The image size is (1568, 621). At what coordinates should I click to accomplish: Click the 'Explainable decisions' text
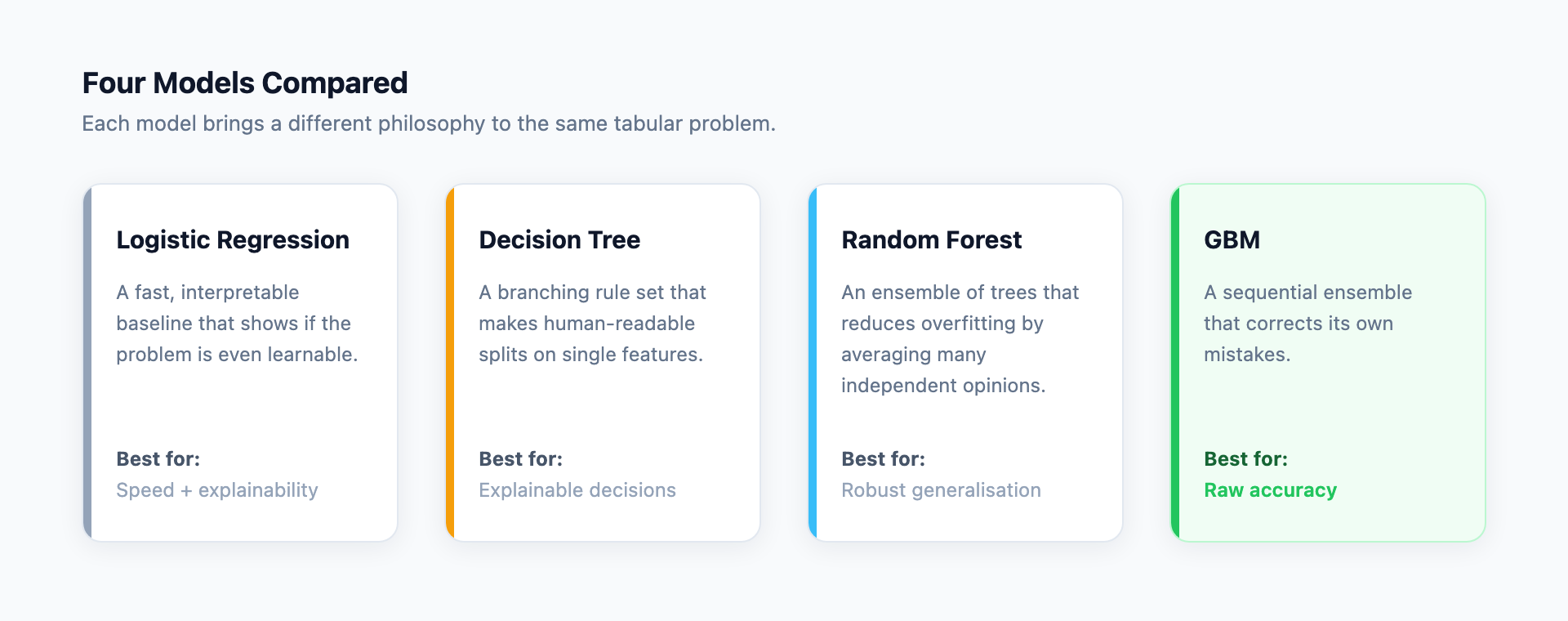(x=577, y=490)
